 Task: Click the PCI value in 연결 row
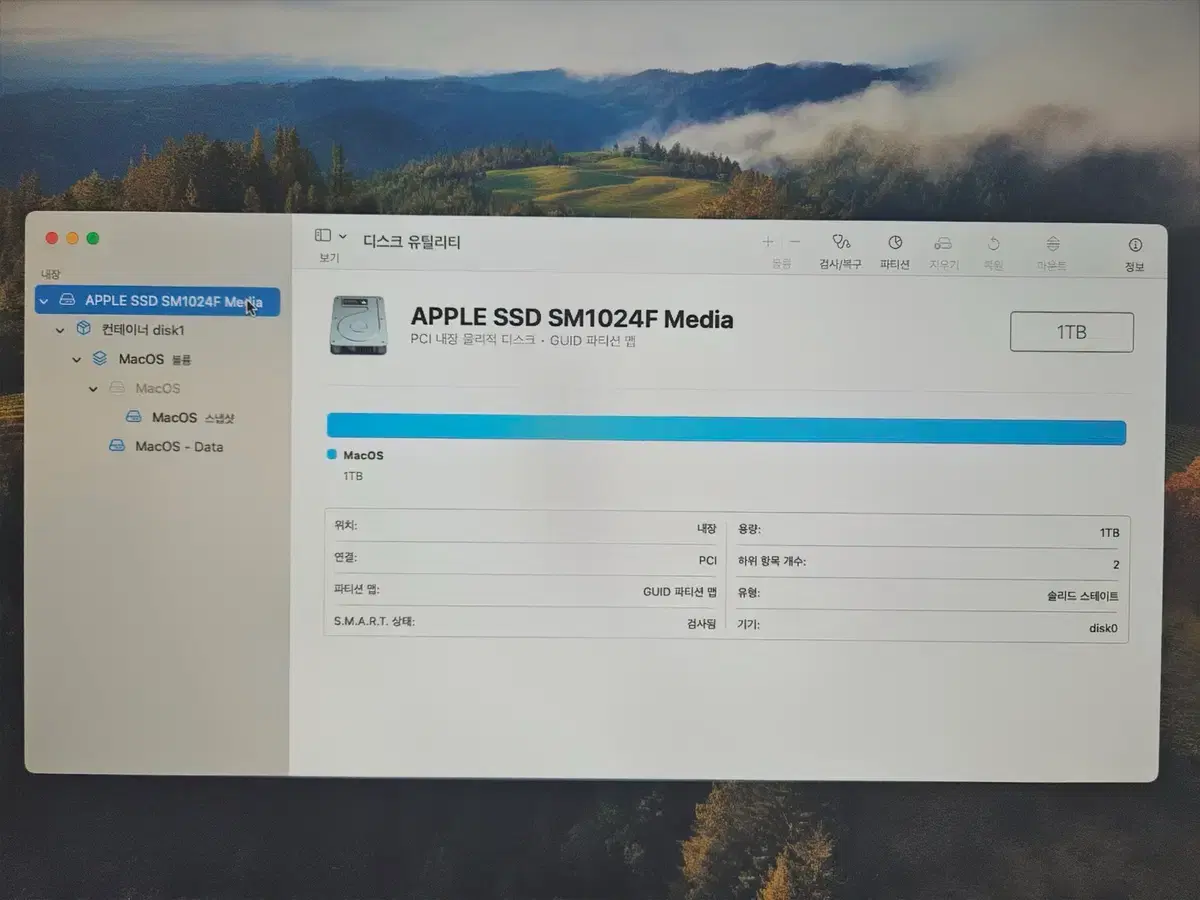(708, 561)
